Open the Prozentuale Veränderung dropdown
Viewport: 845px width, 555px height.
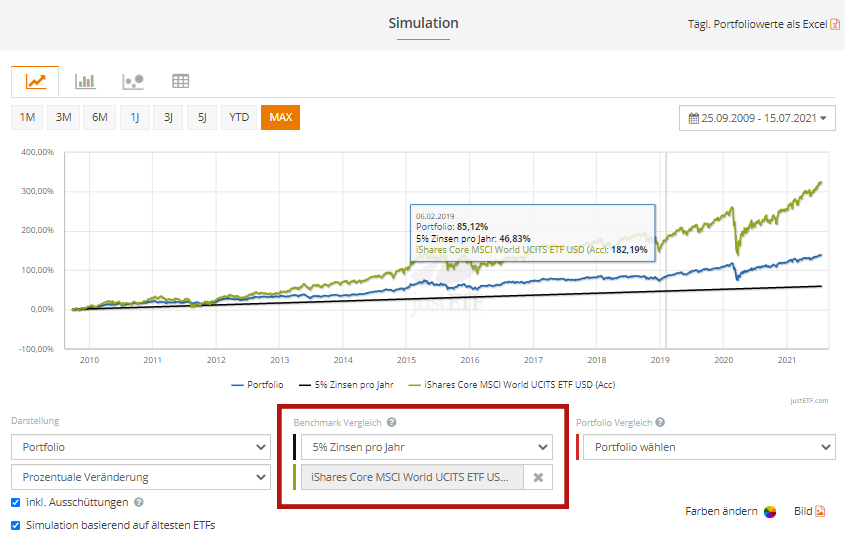tap(140, 477)
